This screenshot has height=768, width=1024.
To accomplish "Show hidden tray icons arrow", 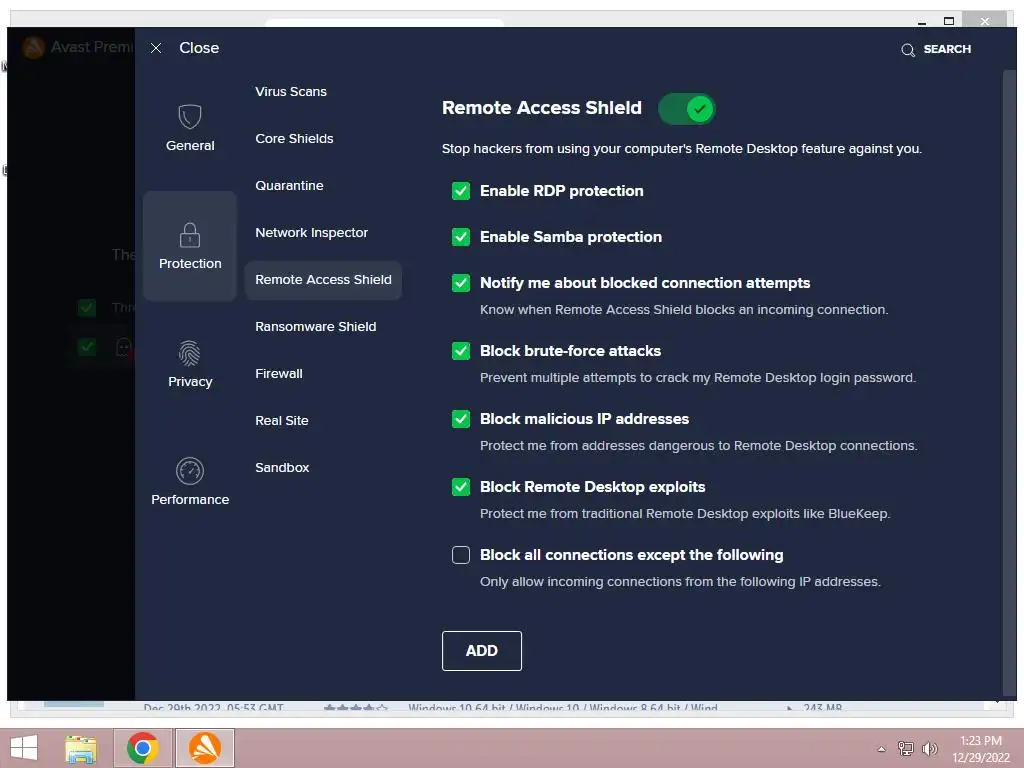I will coord(881,749).
